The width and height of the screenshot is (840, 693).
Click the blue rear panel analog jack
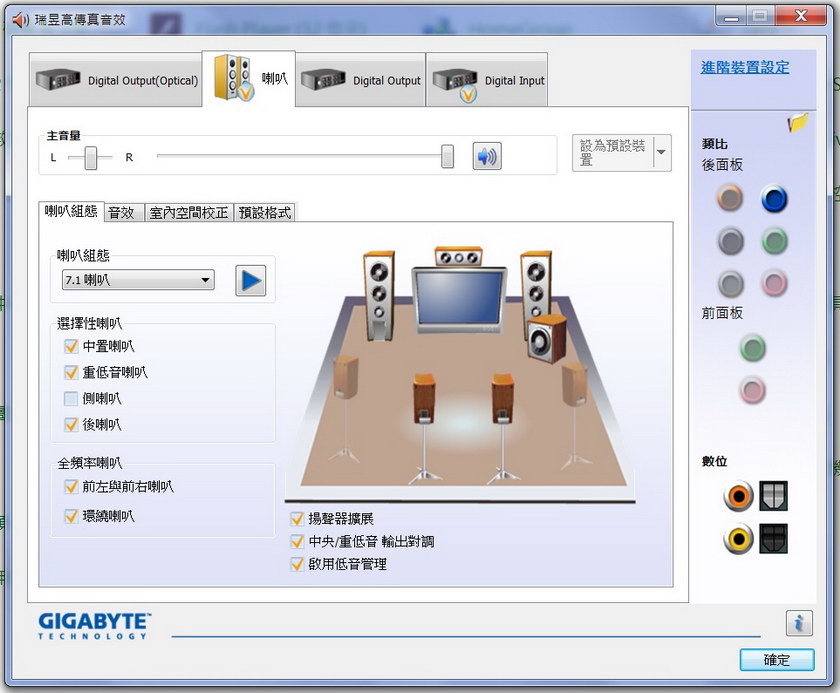tap(774, 198)
